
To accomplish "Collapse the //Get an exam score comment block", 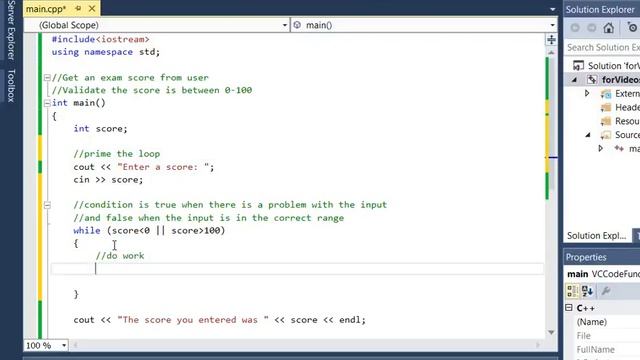I will (47, 78).
